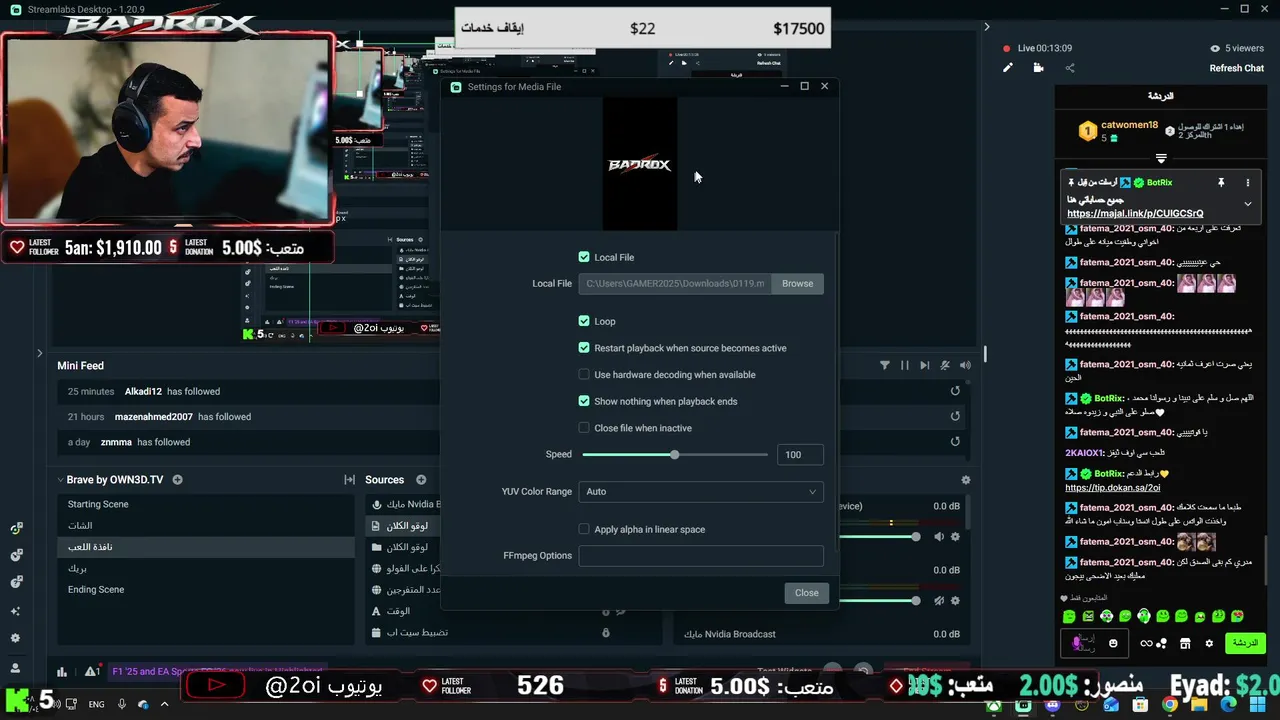Select the نافذة اللعب scene
The image size is (1280, 720).
(206, 547)
